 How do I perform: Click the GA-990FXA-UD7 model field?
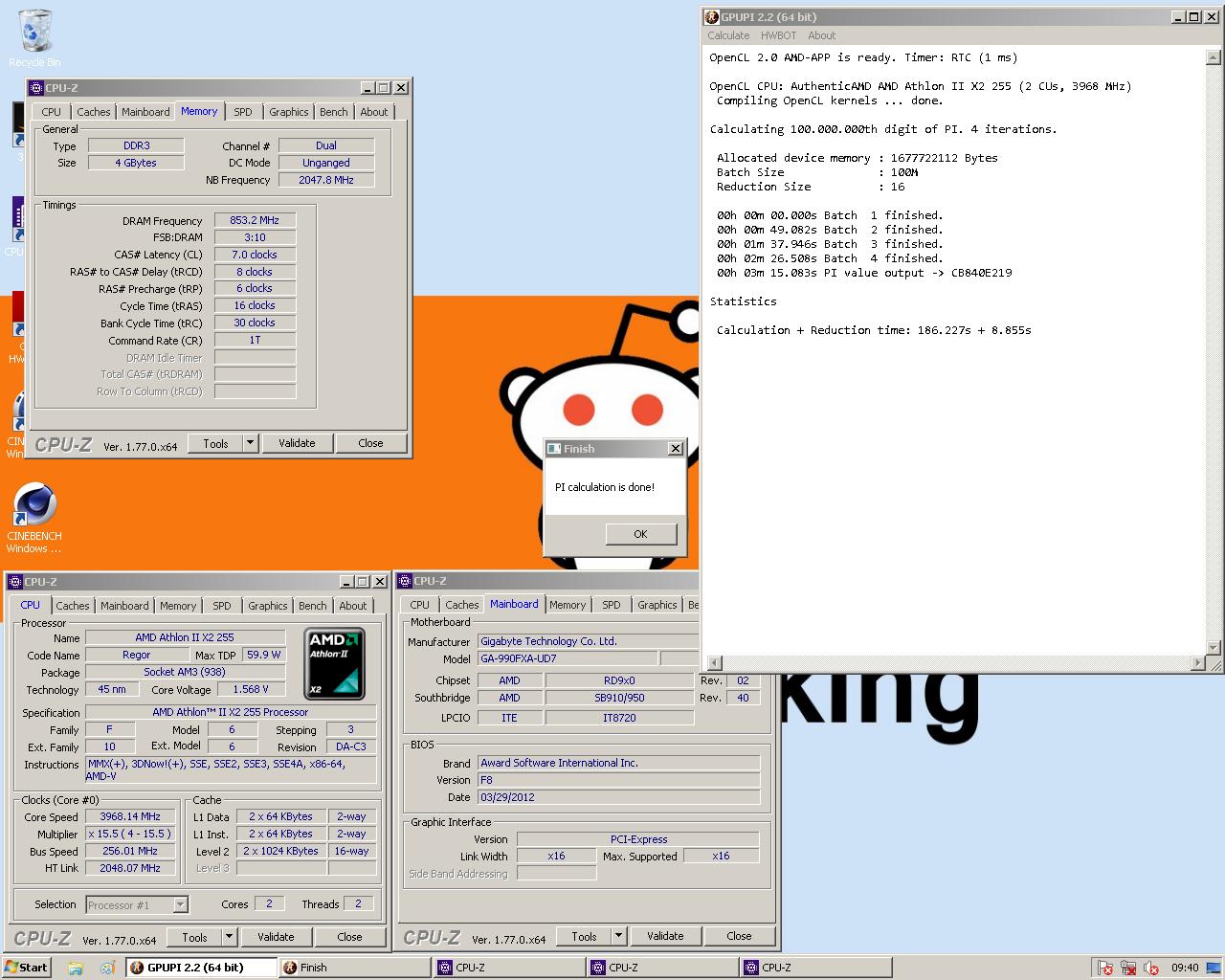coord(568,658)
